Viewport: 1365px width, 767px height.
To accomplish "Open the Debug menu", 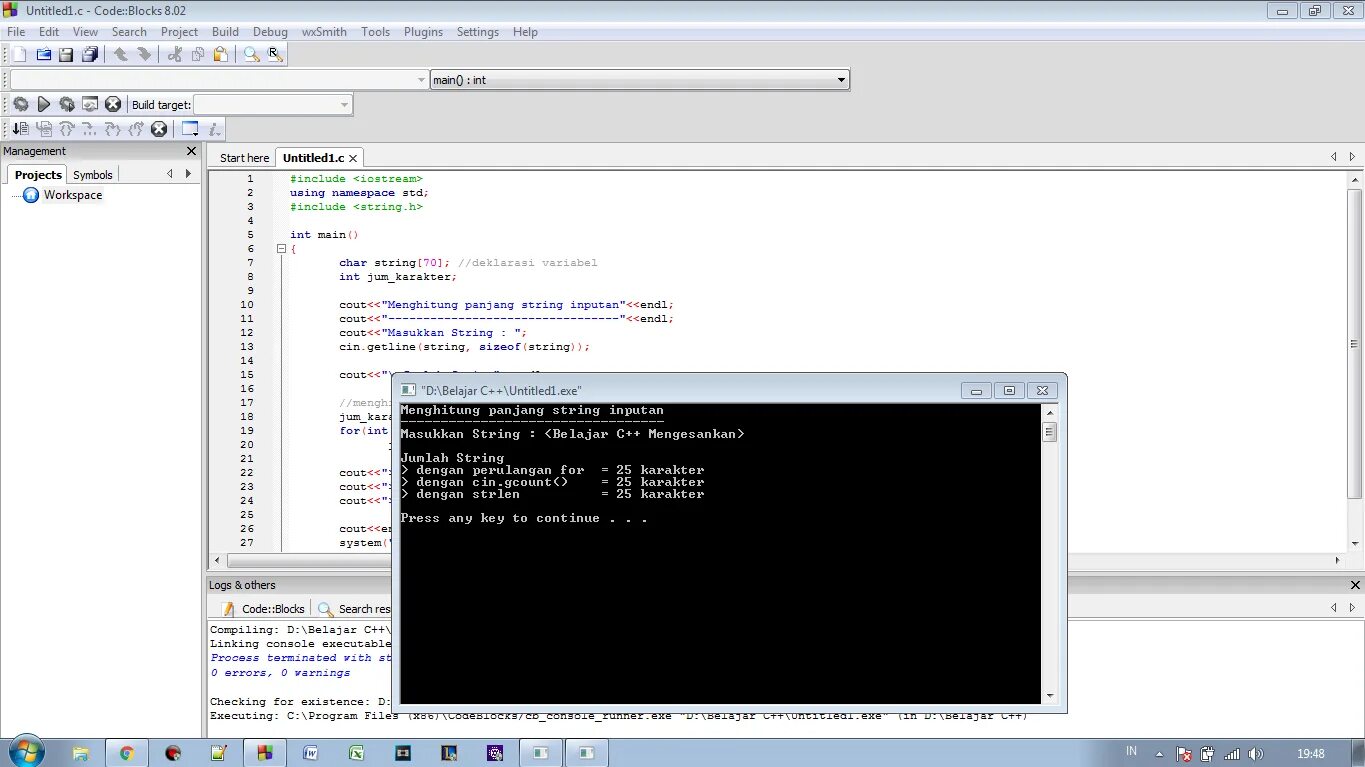I will (270, 32).
